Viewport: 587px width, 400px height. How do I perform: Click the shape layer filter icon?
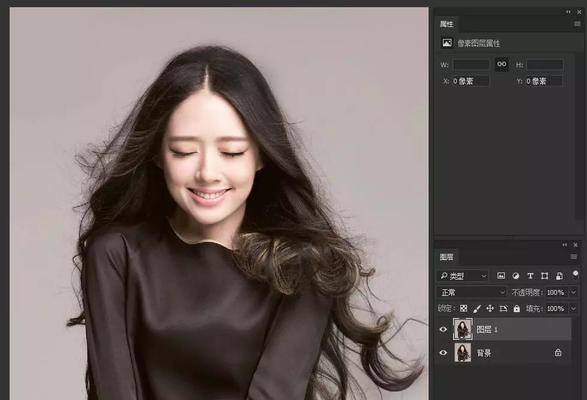[544, 276]
